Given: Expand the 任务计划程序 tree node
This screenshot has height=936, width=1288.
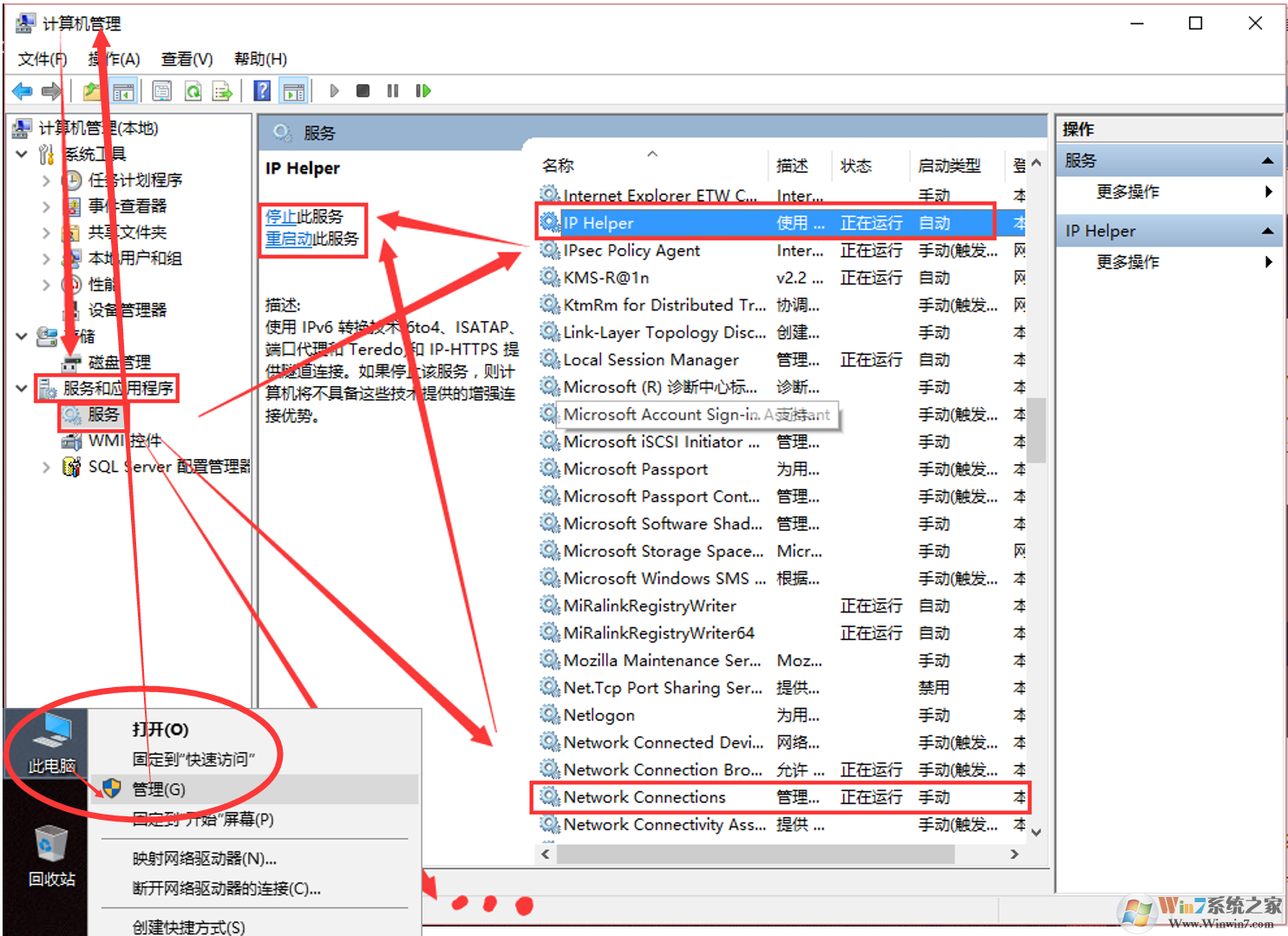Looking at the screenshot, I should pyautogui.click(x=46, y=180).
